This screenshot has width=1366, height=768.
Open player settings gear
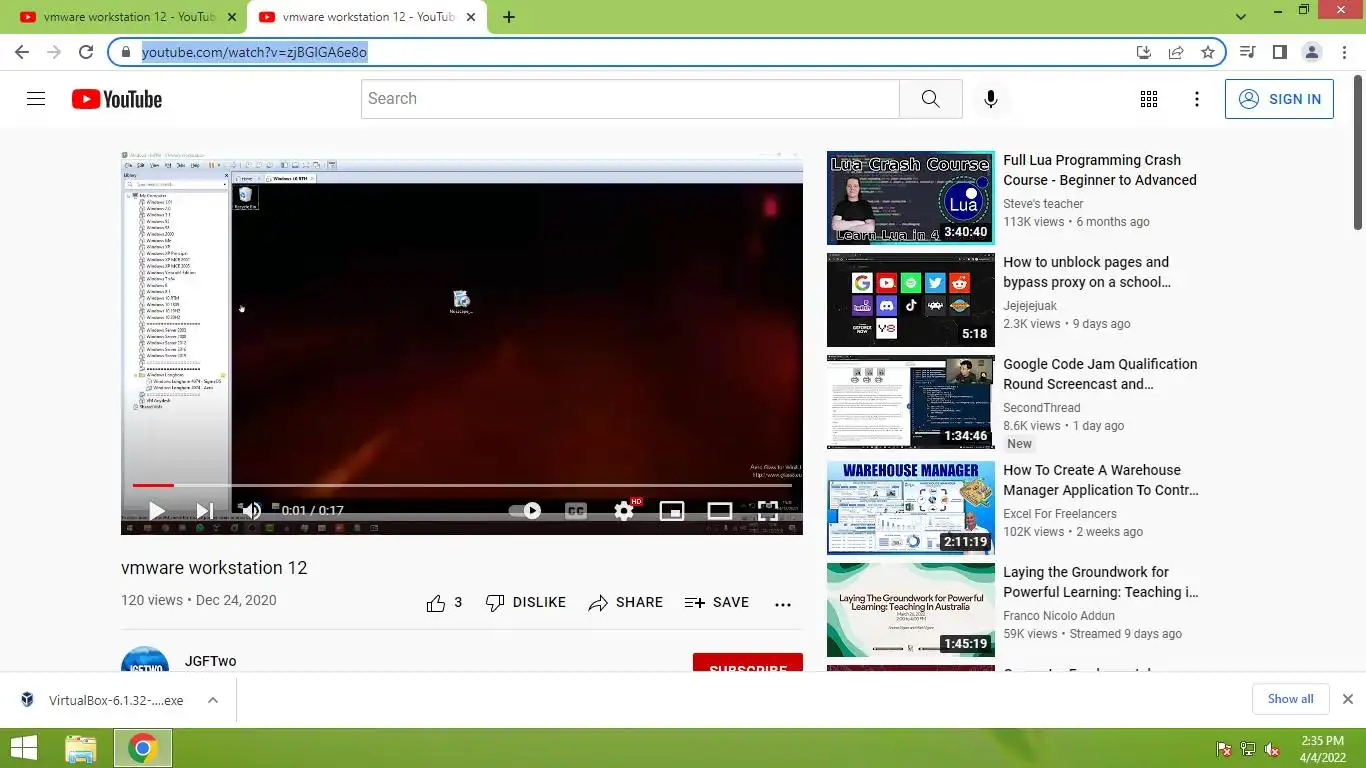(x=624, y=511)
